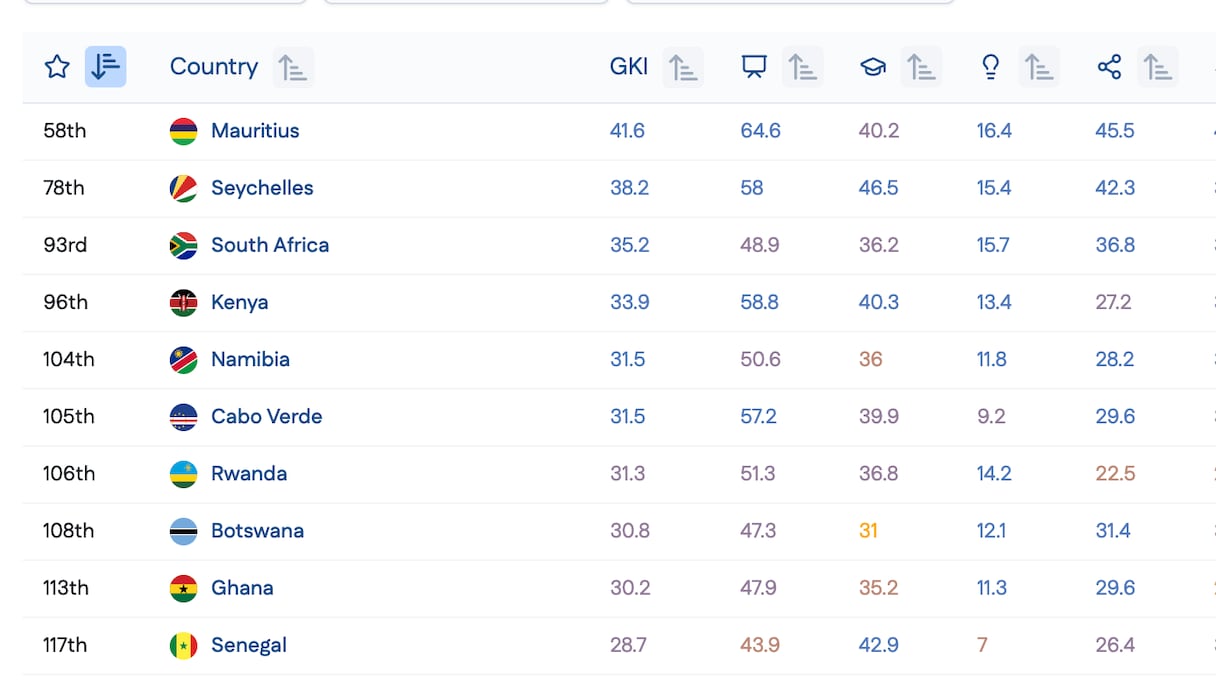Sort by the graduation cap column

coord(921,67)
